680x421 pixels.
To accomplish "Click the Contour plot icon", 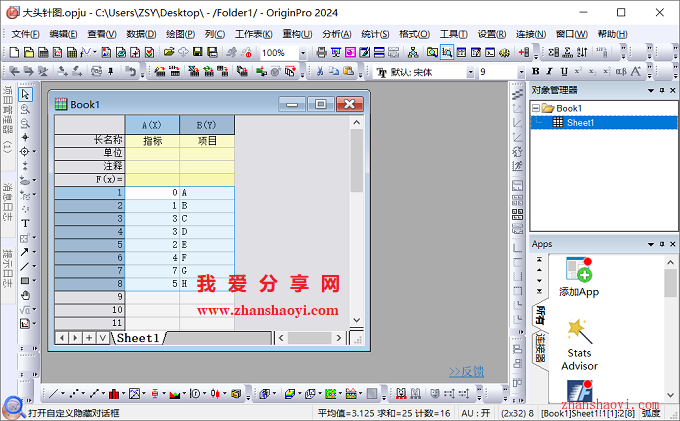I will [x=330, y=394].
